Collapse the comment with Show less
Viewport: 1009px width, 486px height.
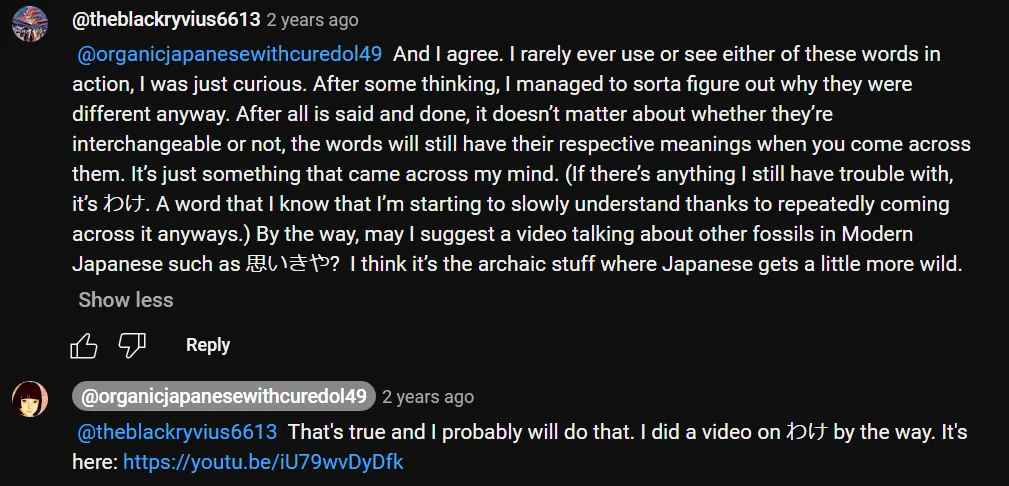126,300
